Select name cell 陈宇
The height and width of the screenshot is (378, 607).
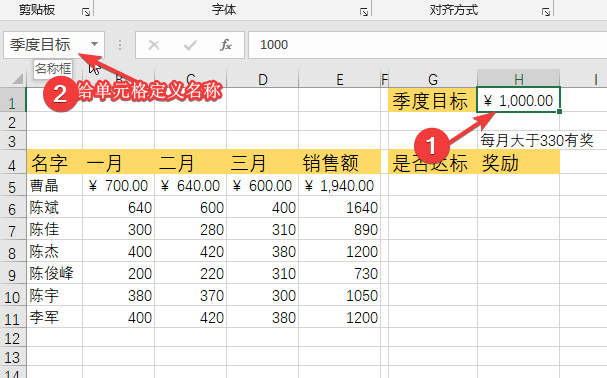click(x=55, y=296)
